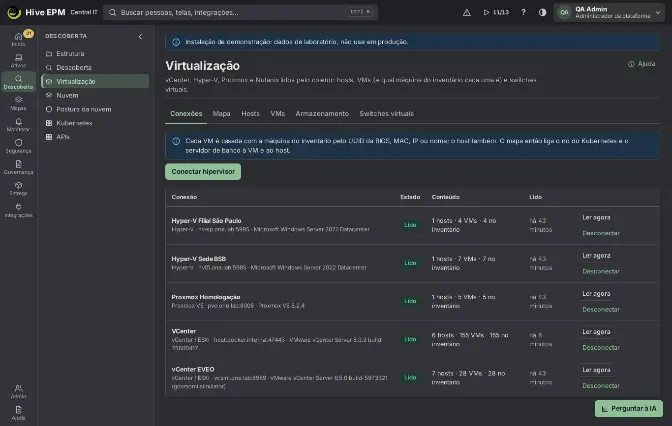Open the 11/13 progress play indicator

pyautogui.click(x=496, y=12)
